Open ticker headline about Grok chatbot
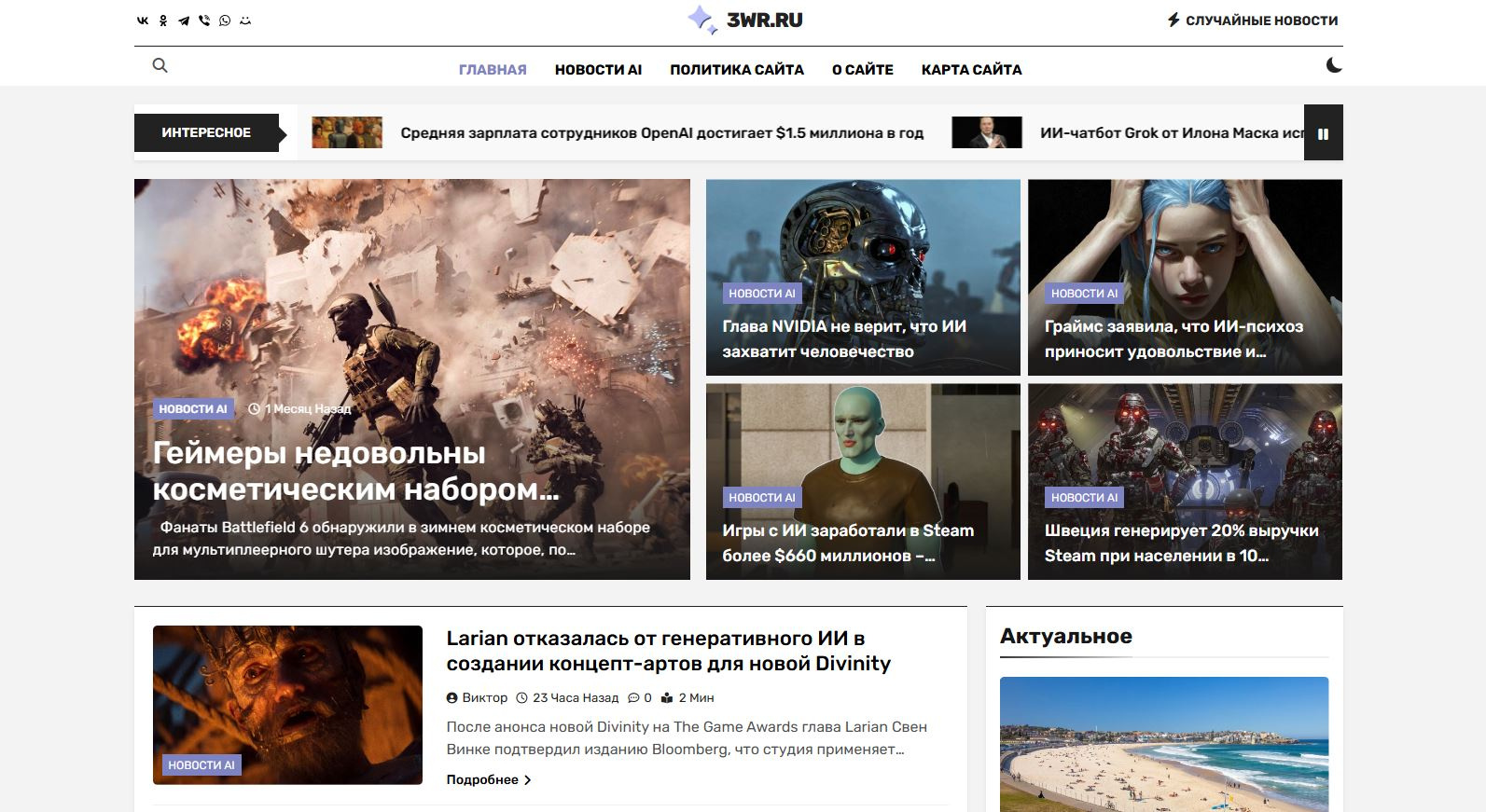The image size is (1486, 812). (1172, 133)
